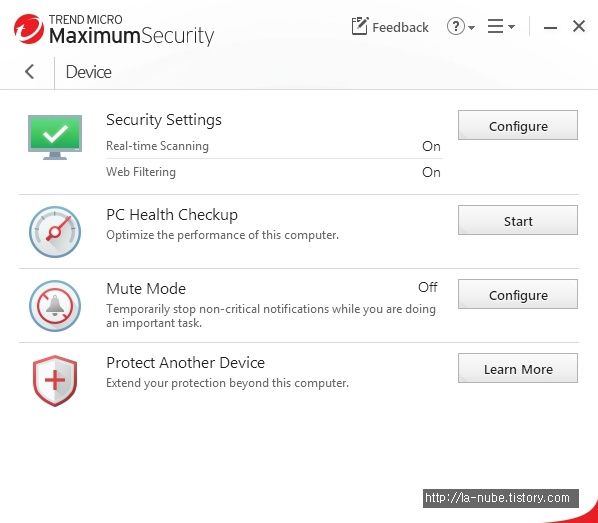Image resolution: width=598 pixels, height=523 pixels.
Task: Click the Feedback pencil icon
Action: tap(360, 26)
